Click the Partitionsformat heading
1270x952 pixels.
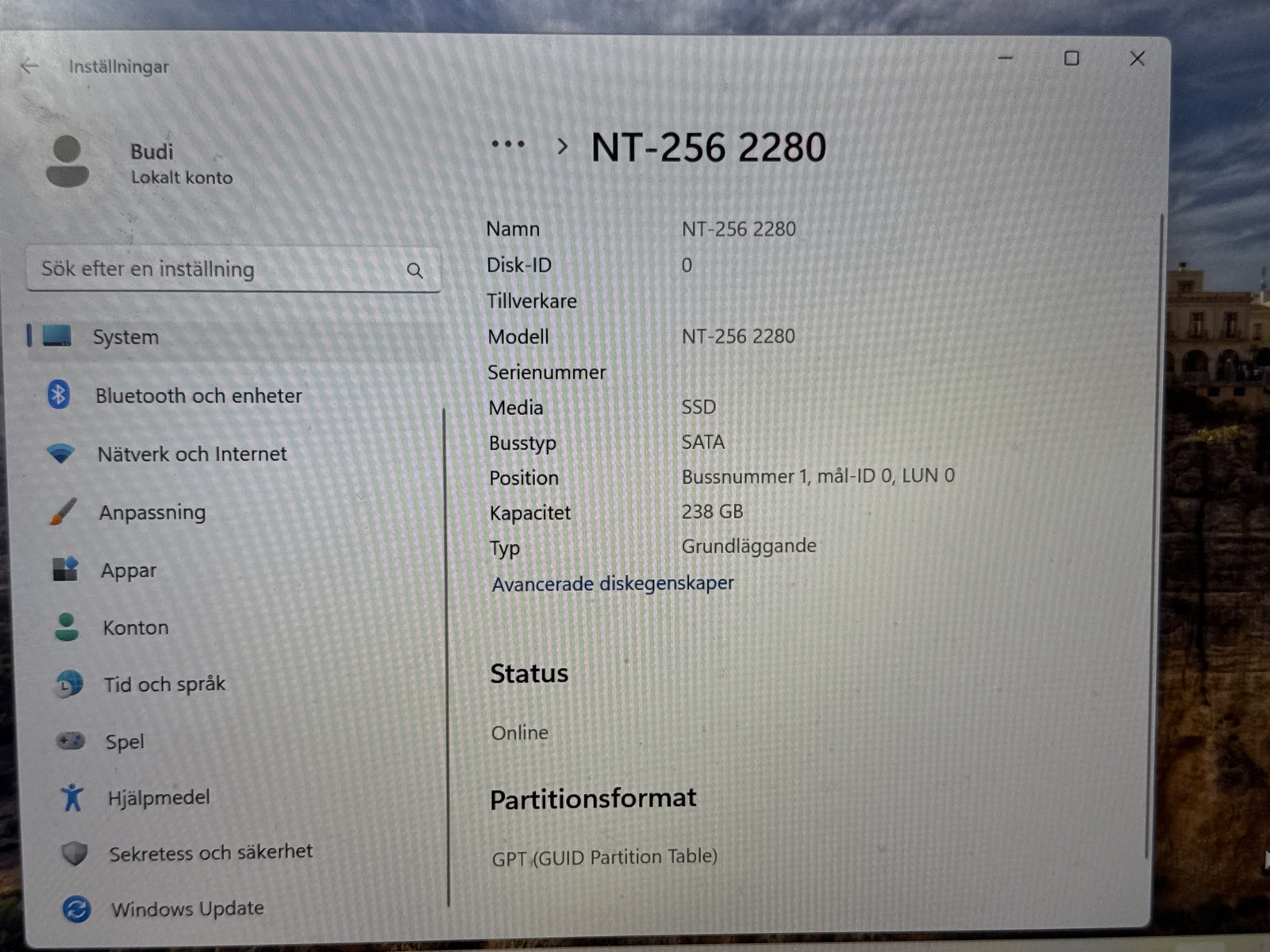[593, 798]
